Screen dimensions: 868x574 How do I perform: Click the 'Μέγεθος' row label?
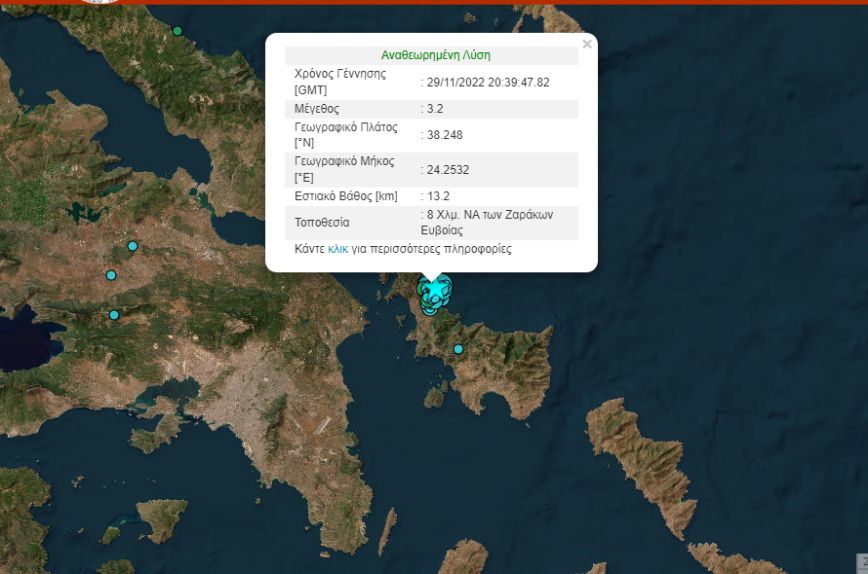317,109
